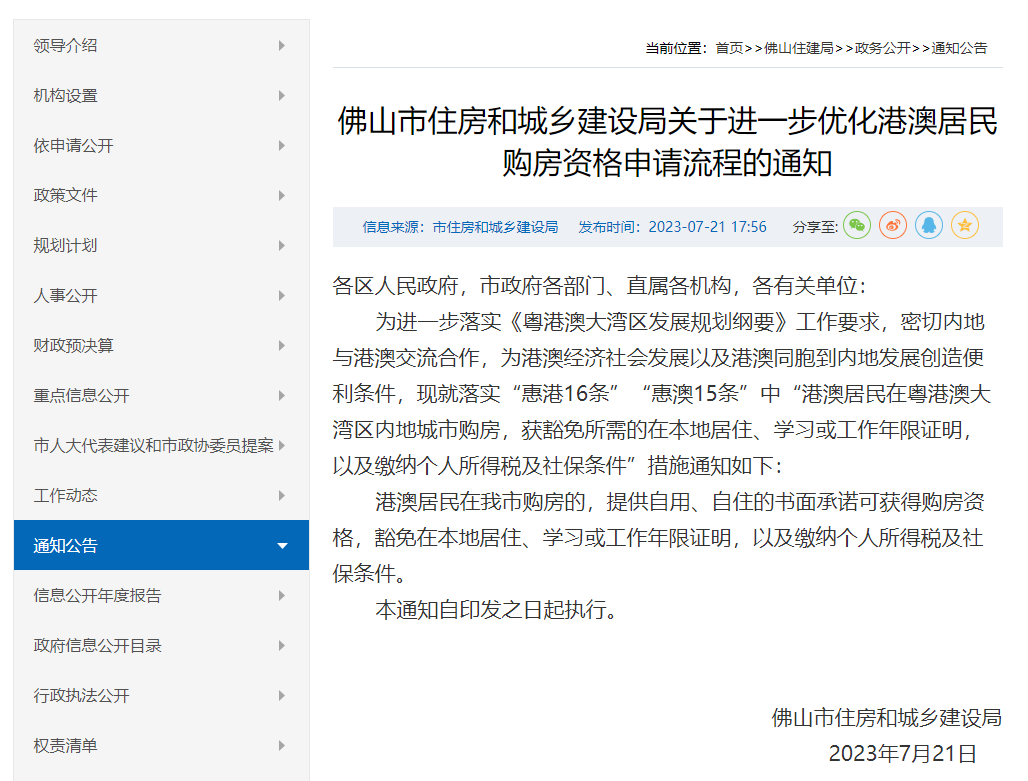
Task: Click the arrow beside 财政预决算
Action: [x=282, y=346]
